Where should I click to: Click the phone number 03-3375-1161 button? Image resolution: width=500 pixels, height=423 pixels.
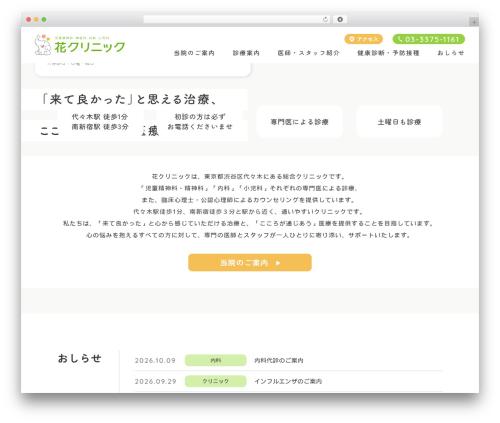pos(429,39)
